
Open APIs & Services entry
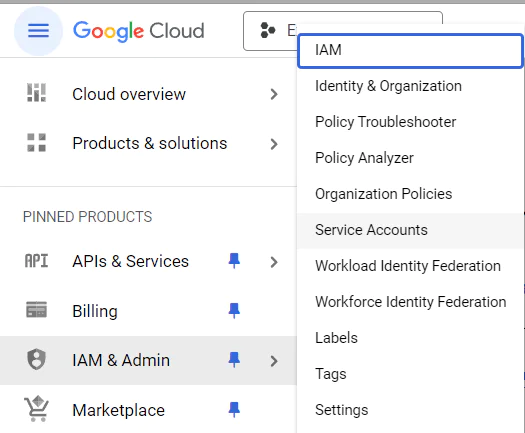coord(148,262)
